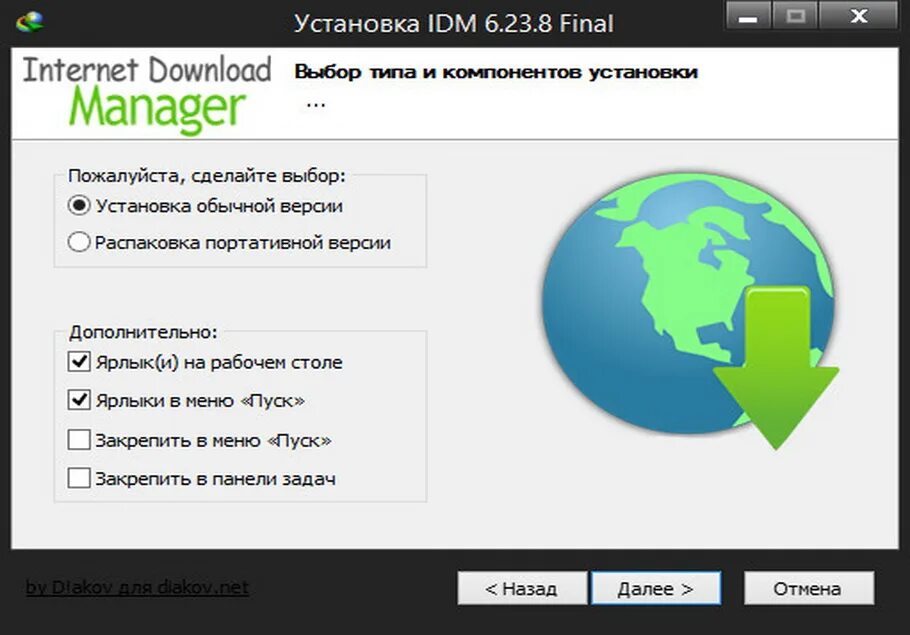Image resolution: width=910 pixels, height=635 pixels.
Task: Open the "by D!akov для diakov.net" link
Action: tap(138, 587)
